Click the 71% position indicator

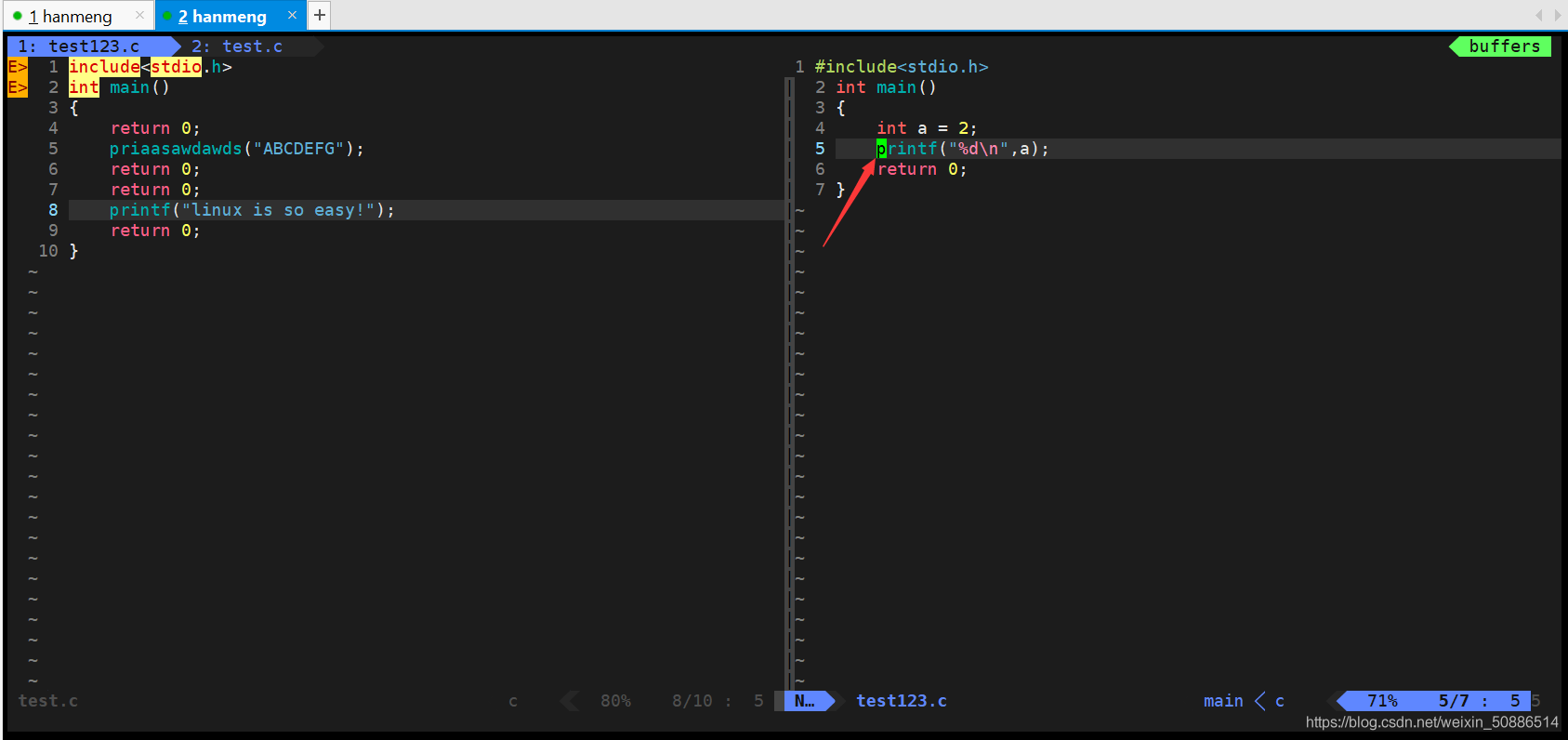1382,701
